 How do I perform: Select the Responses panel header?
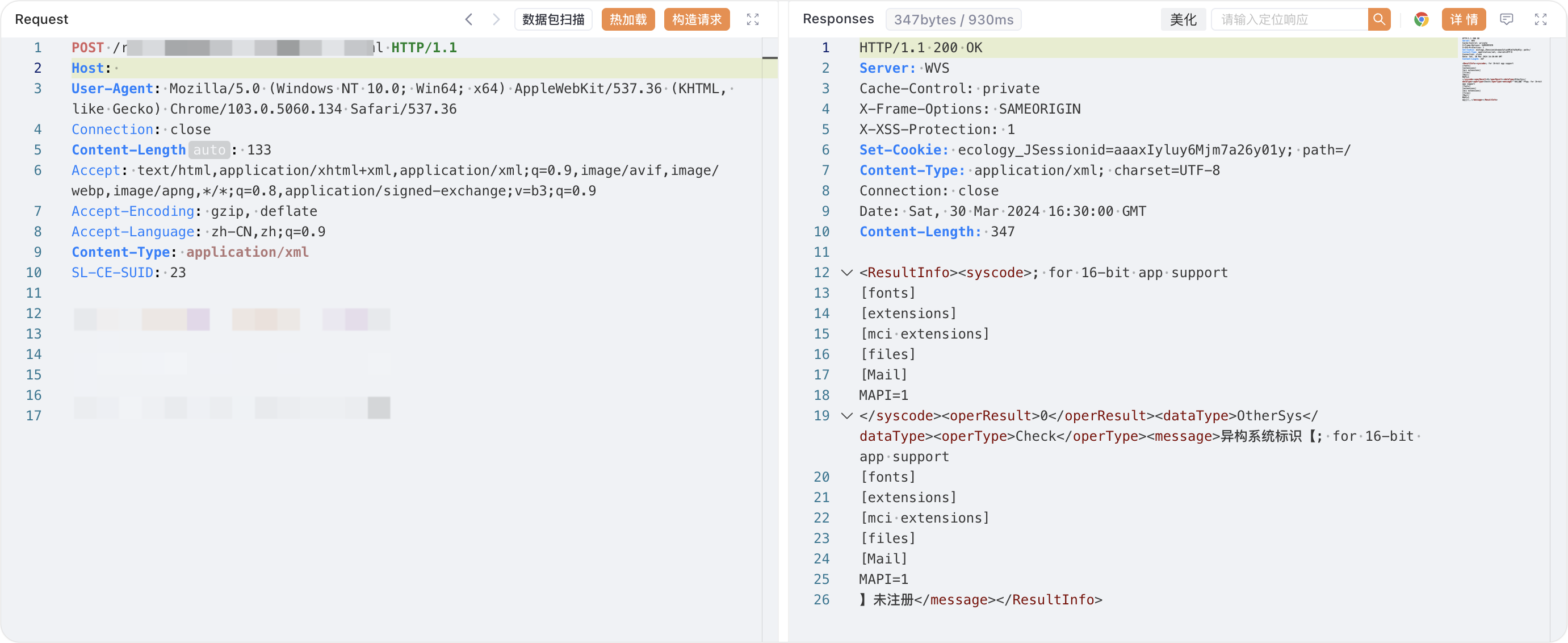pyautogui.click(x=838, y=18)
